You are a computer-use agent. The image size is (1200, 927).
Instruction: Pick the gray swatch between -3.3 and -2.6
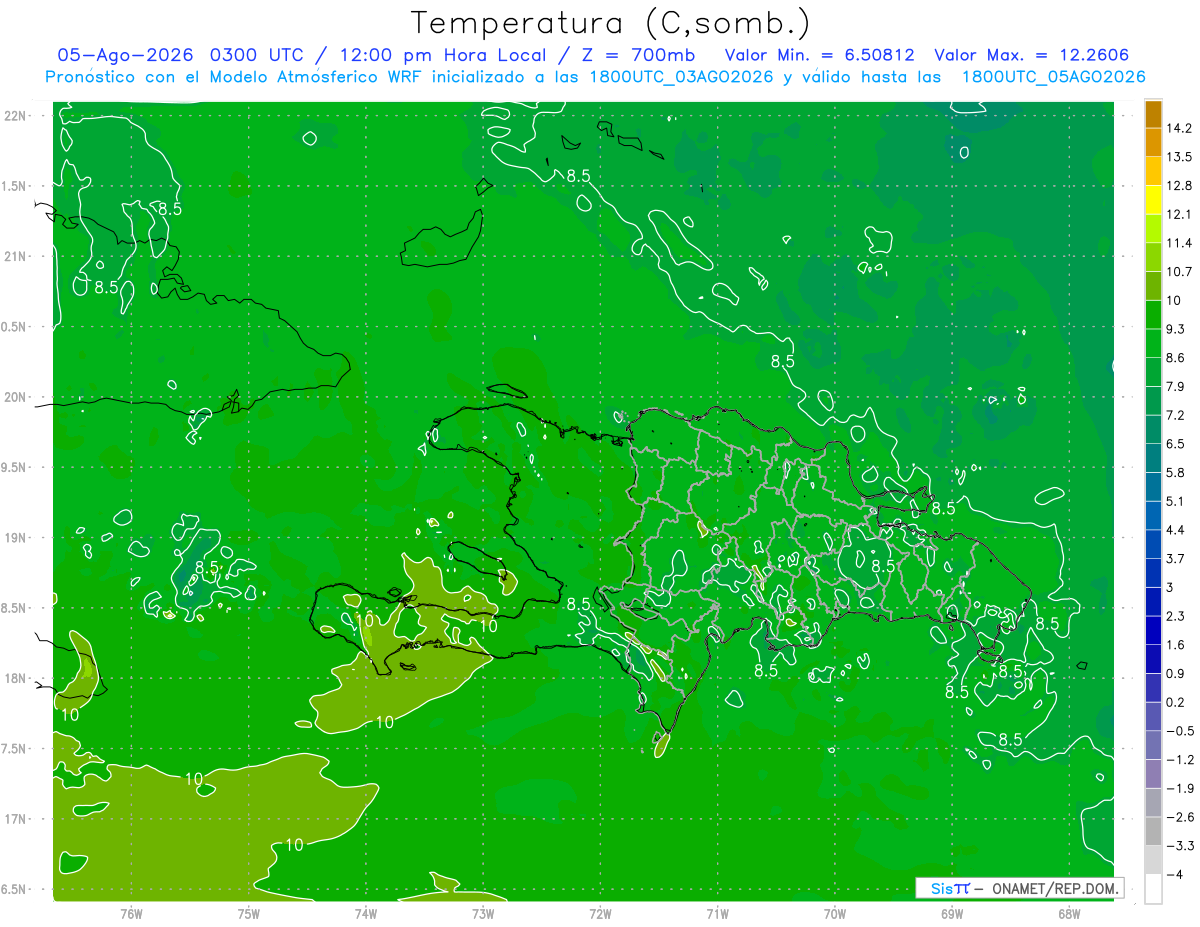(1153, 832)
